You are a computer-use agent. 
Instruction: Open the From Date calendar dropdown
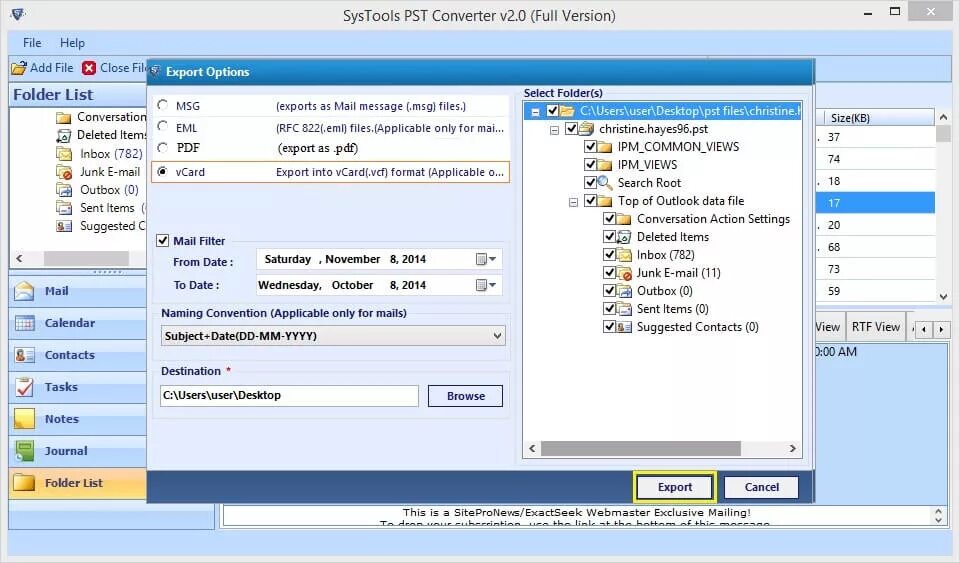[486, 259]
